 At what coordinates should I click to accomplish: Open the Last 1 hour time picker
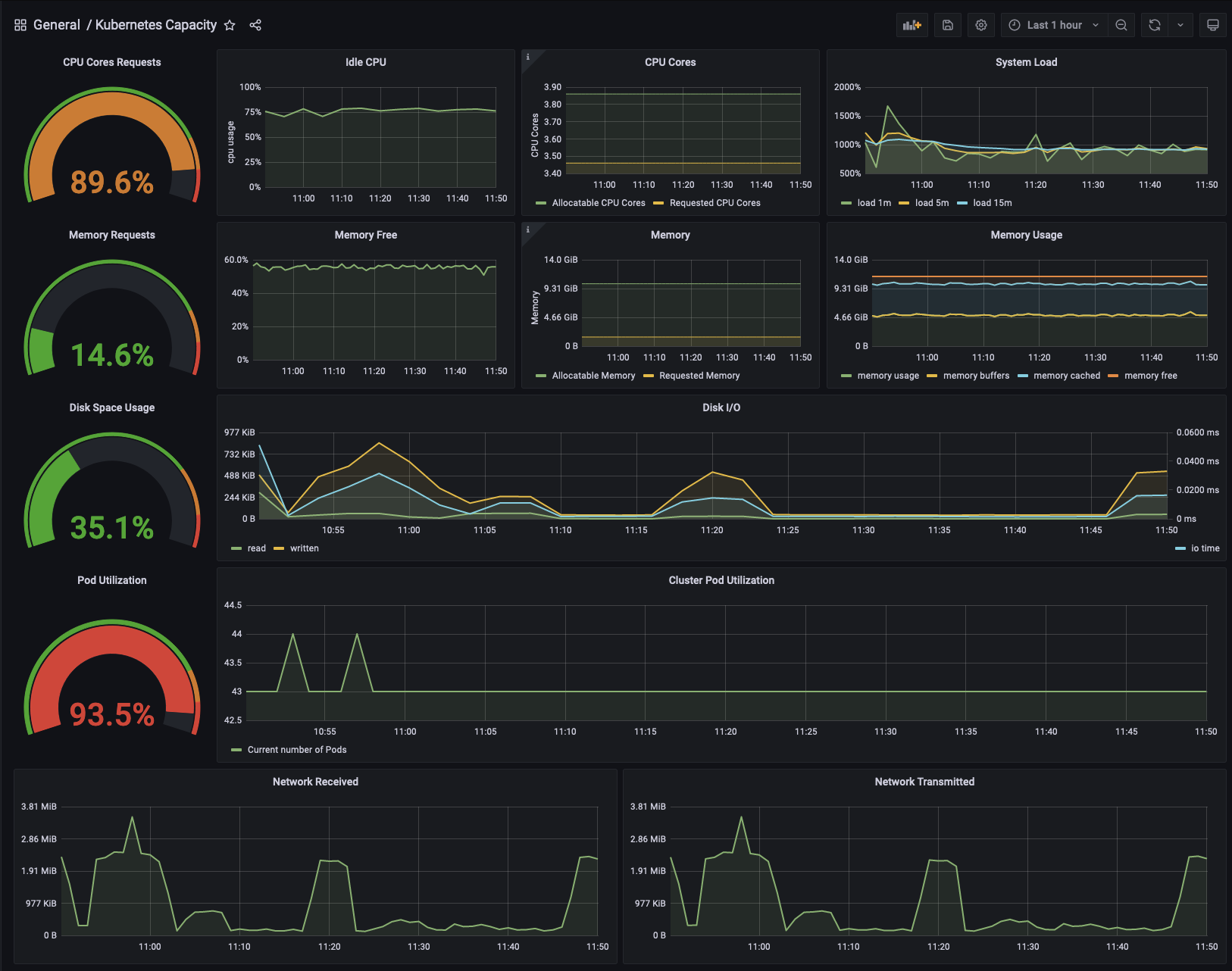(x=1054, y=25)
